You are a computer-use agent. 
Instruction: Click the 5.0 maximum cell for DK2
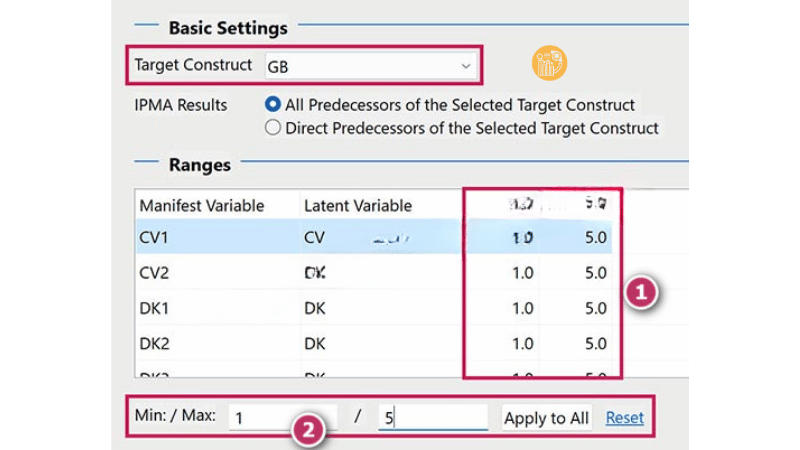[596, 343]
